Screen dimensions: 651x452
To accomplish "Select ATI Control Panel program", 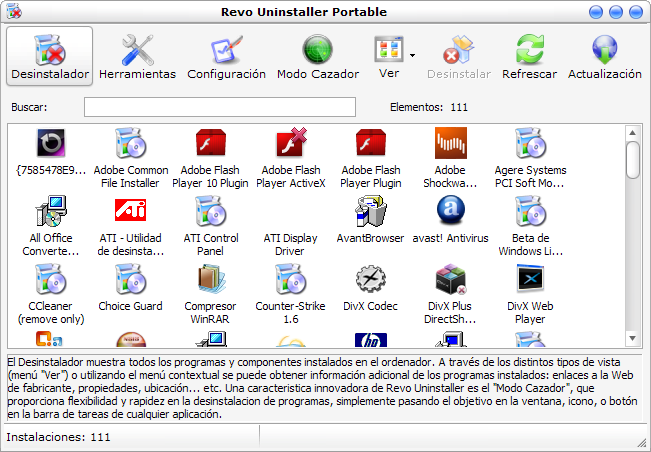I will coord(210,213).
